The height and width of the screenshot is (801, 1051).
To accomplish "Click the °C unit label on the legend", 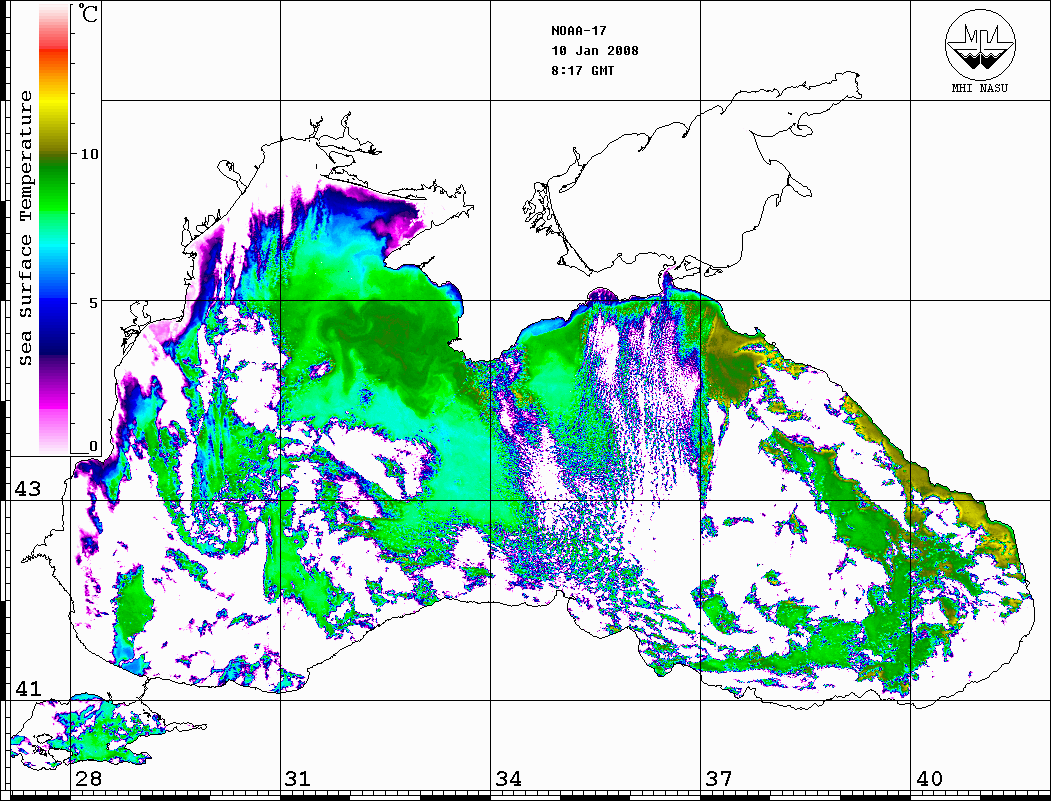I will (88, 13).
